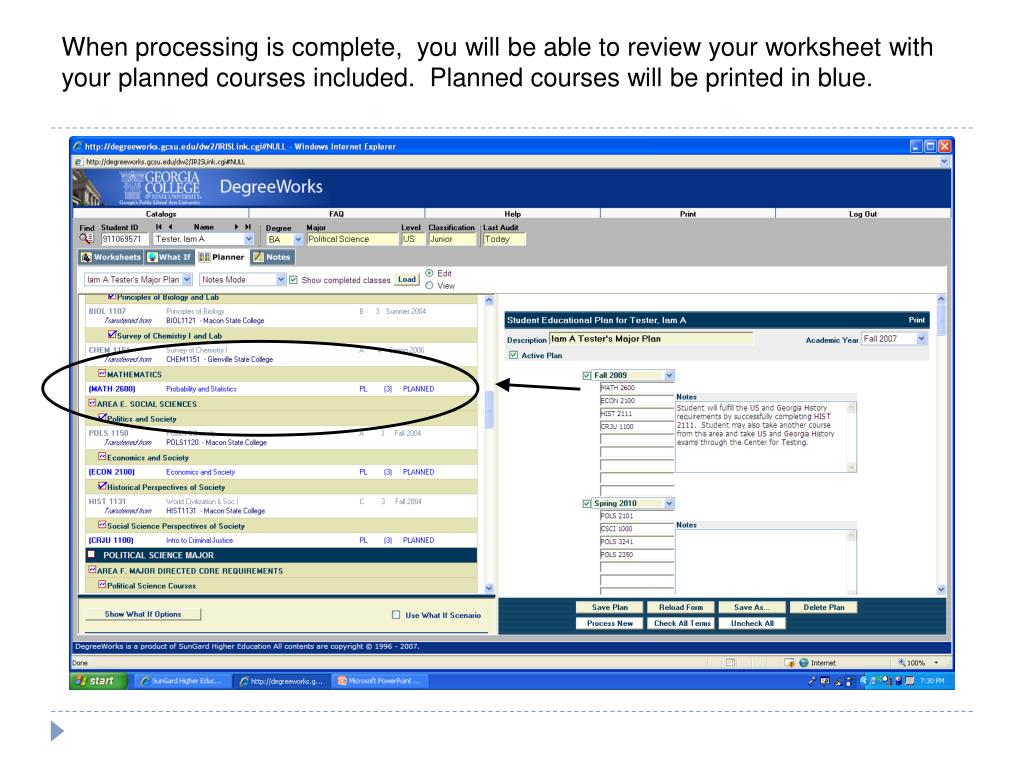Open the Degree BA dropdown
This screenshot has width=1024, height=768.
298,240
